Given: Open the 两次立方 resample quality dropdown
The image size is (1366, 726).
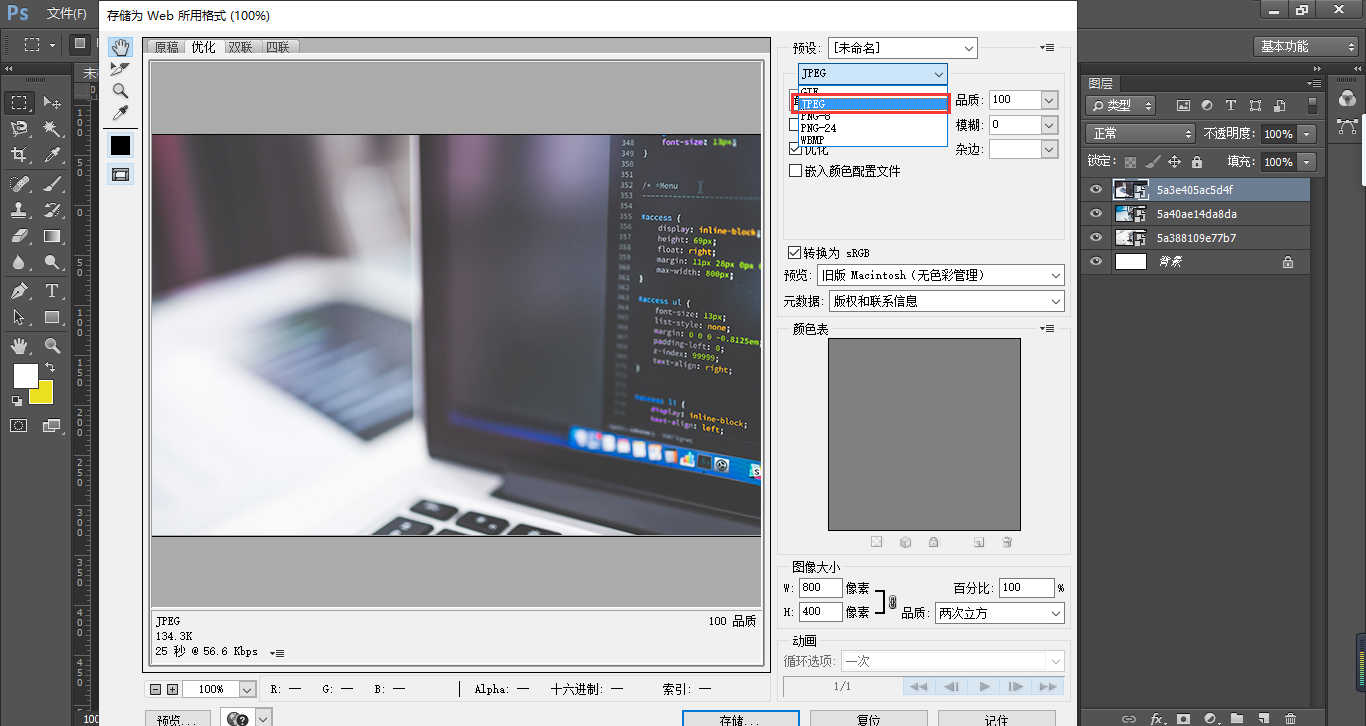Looking at the screenshot, I should pos(999,613).
